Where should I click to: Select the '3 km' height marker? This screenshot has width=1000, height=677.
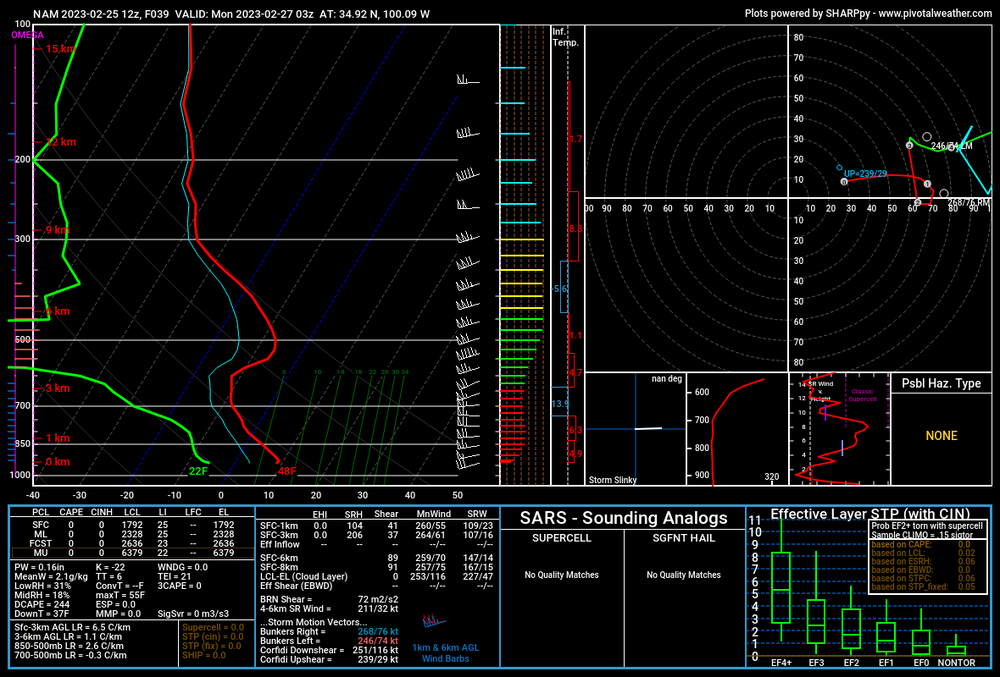[57, 388]
